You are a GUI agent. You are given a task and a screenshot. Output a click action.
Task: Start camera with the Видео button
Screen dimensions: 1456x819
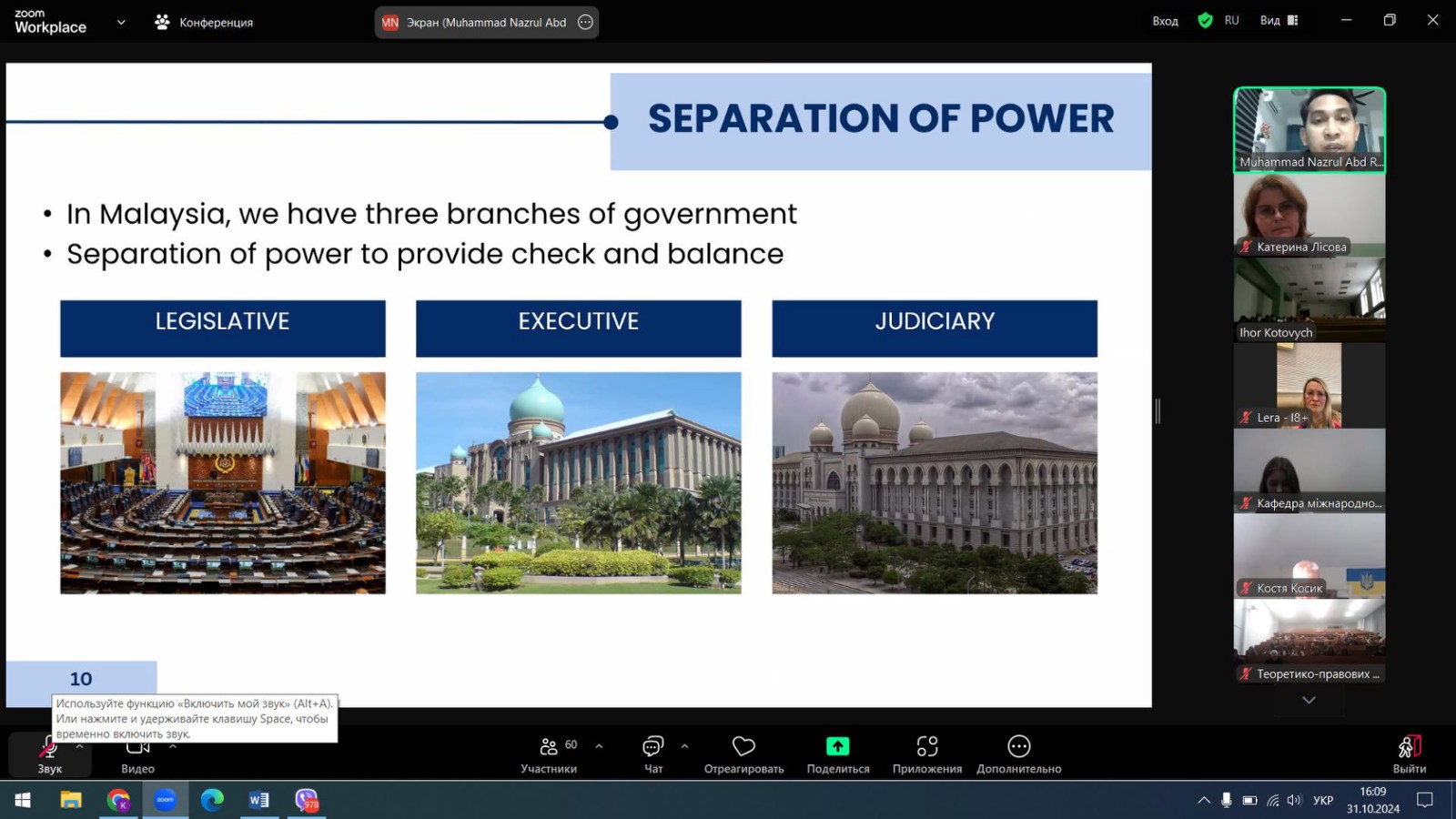point(137,755)
